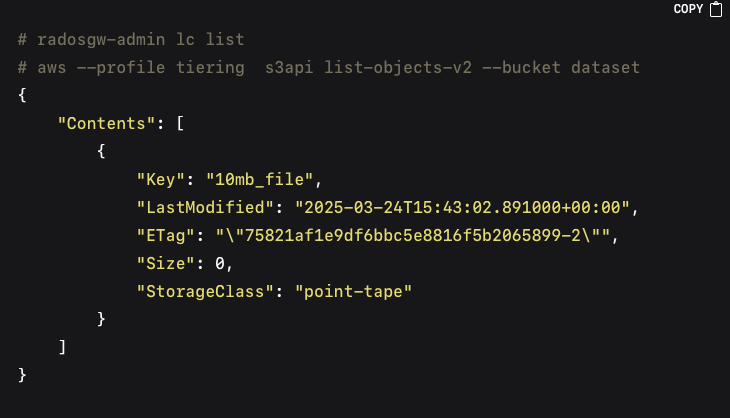Viewport: 730px width, 418px height.
Task: Click the COPY button label
Action: click(x=688, y=9)
